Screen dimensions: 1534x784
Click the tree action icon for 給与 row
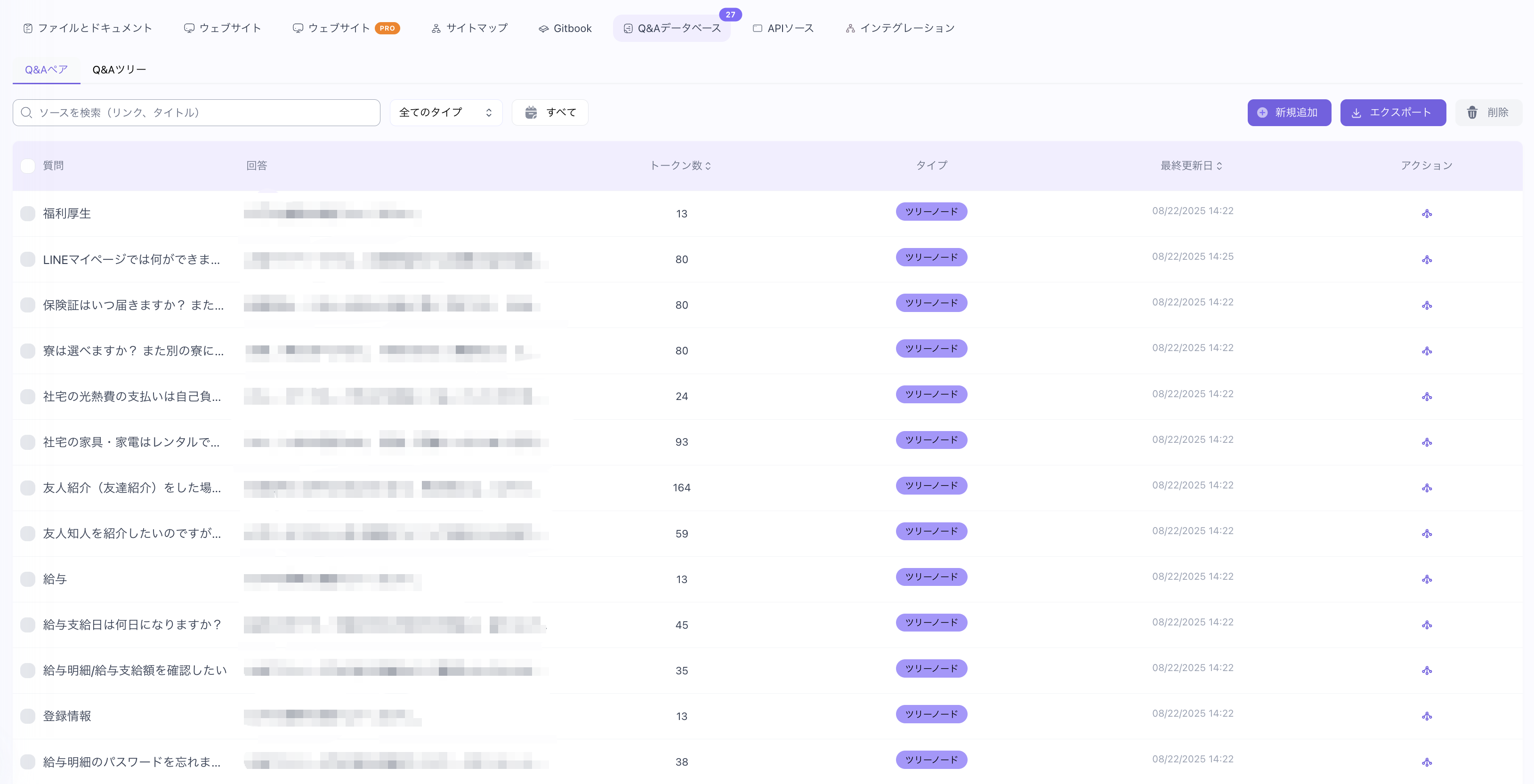click(x=1427, y=579)
